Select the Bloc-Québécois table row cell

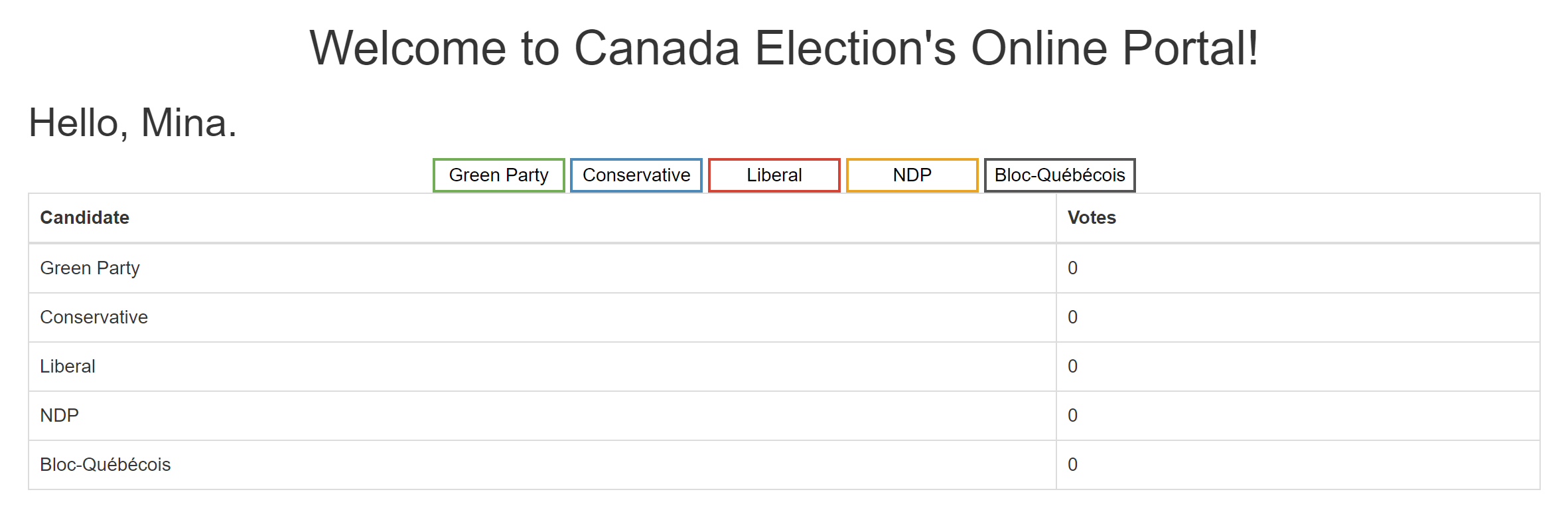pos(542,465)
